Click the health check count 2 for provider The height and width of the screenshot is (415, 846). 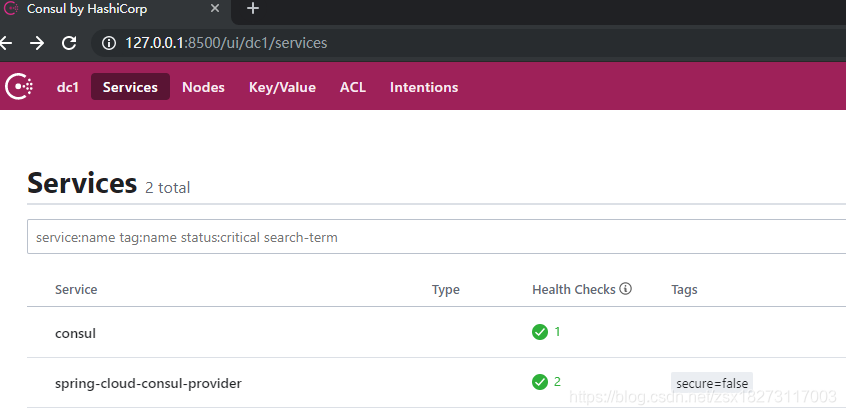click(x=557, y=382)
